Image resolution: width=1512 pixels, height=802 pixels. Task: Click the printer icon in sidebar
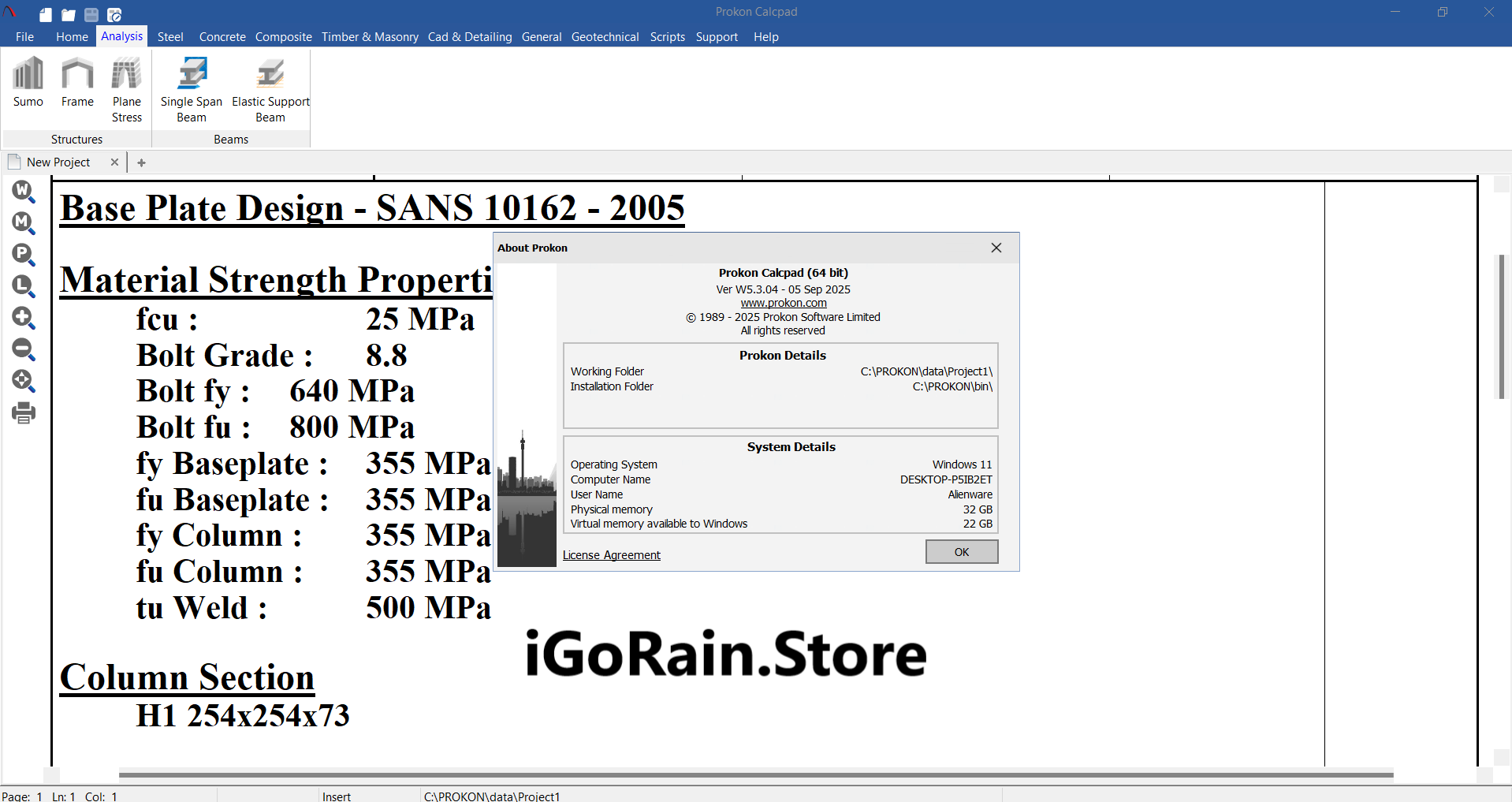(24, 412)
